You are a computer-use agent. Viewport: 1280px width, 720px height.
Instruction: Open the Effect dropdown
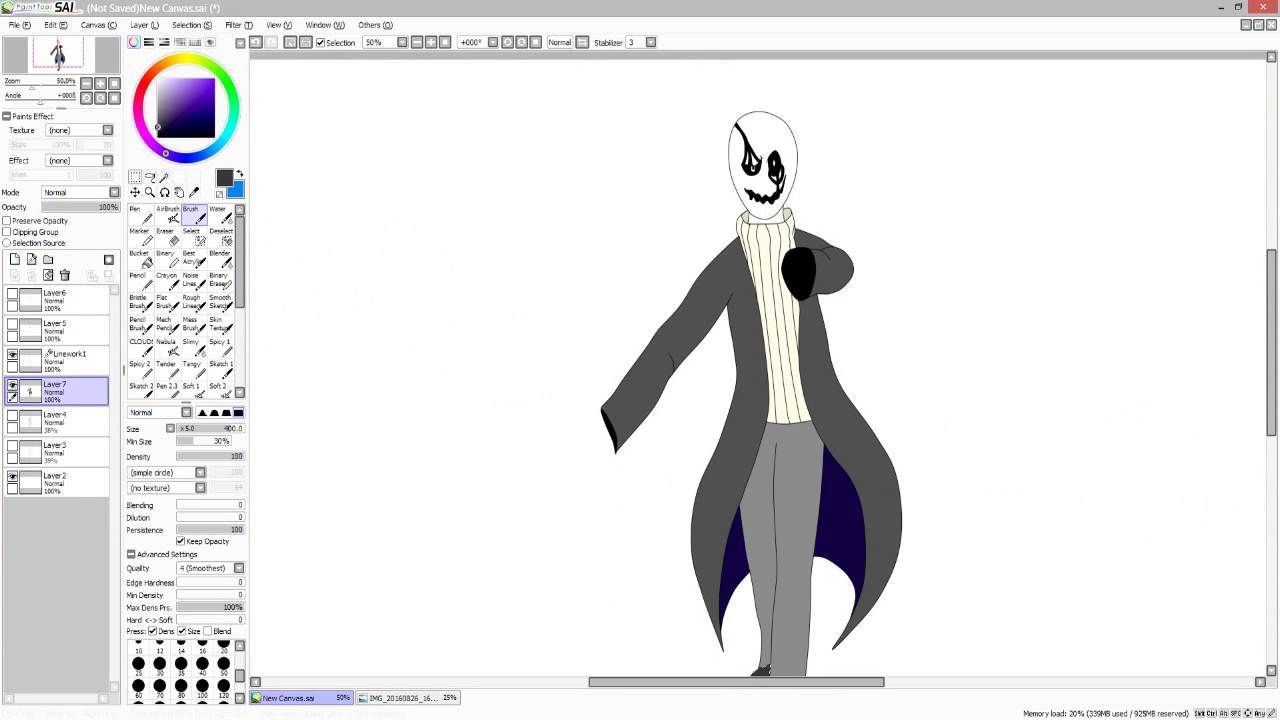(107, 160)
